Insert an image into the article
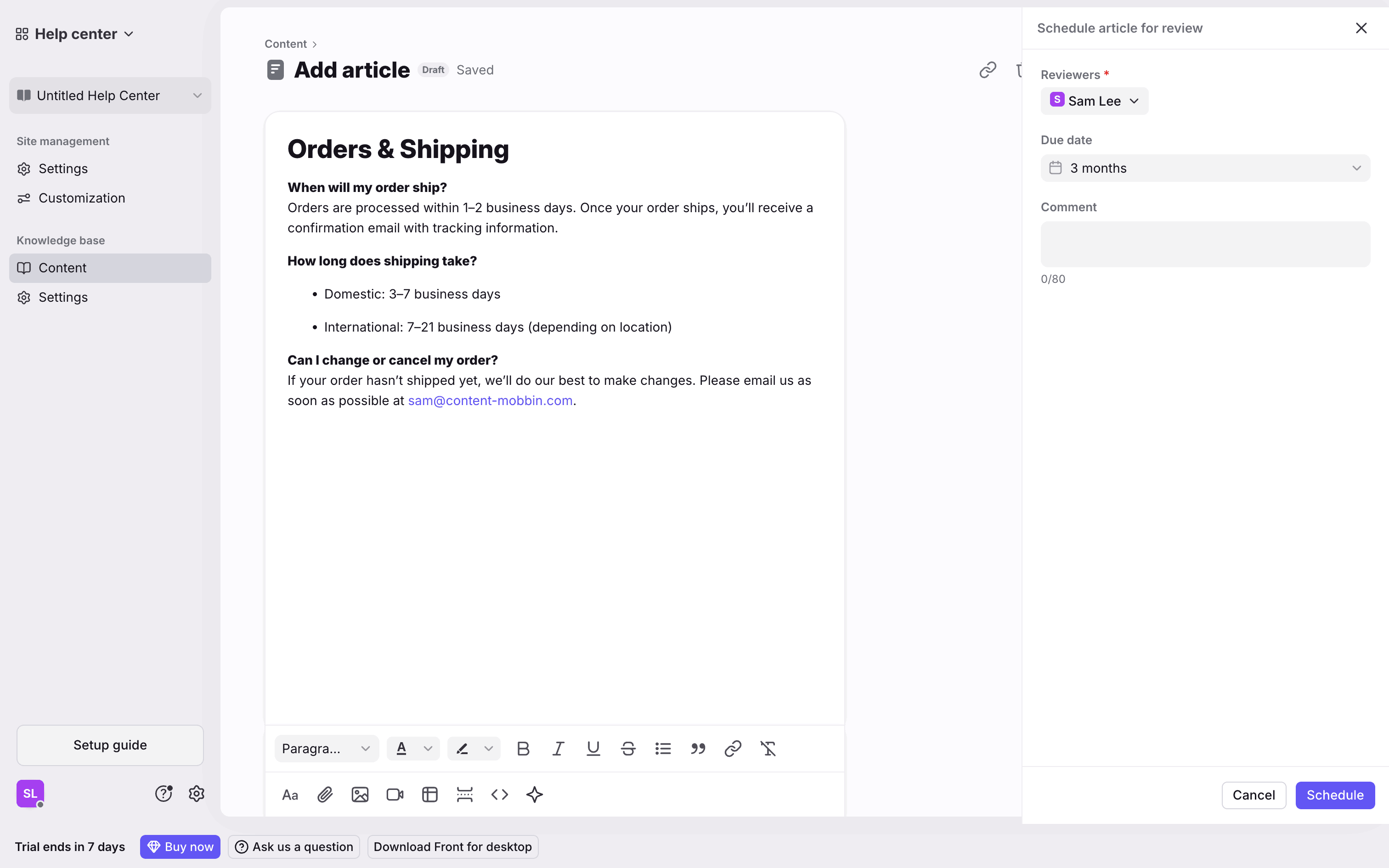The image size is (1389, 868). click(360, 795)
